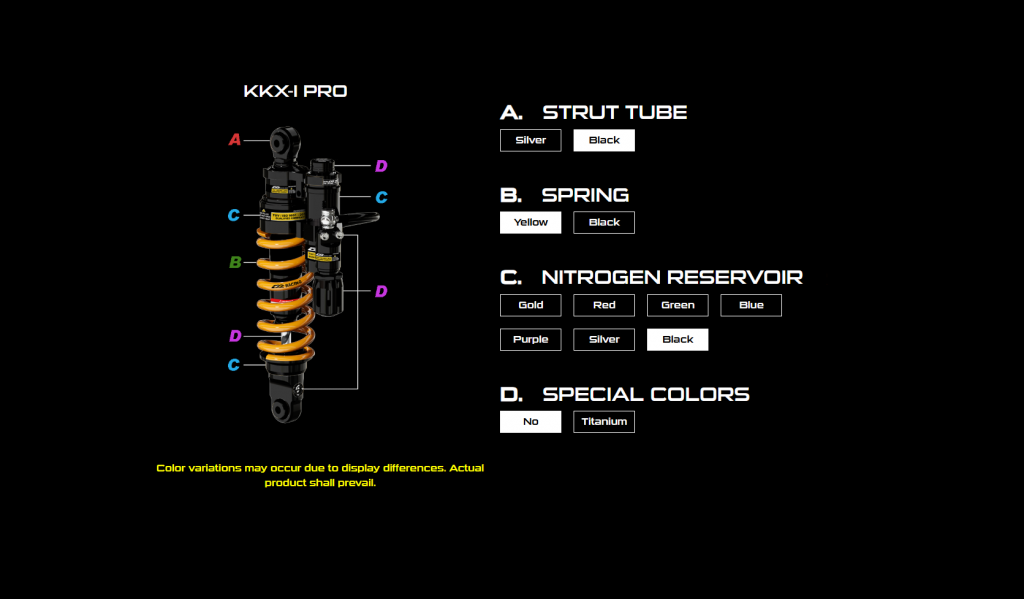Select Red nitrogen reservoir color
Screen dimensions: 1024x599
coord(604,305)
